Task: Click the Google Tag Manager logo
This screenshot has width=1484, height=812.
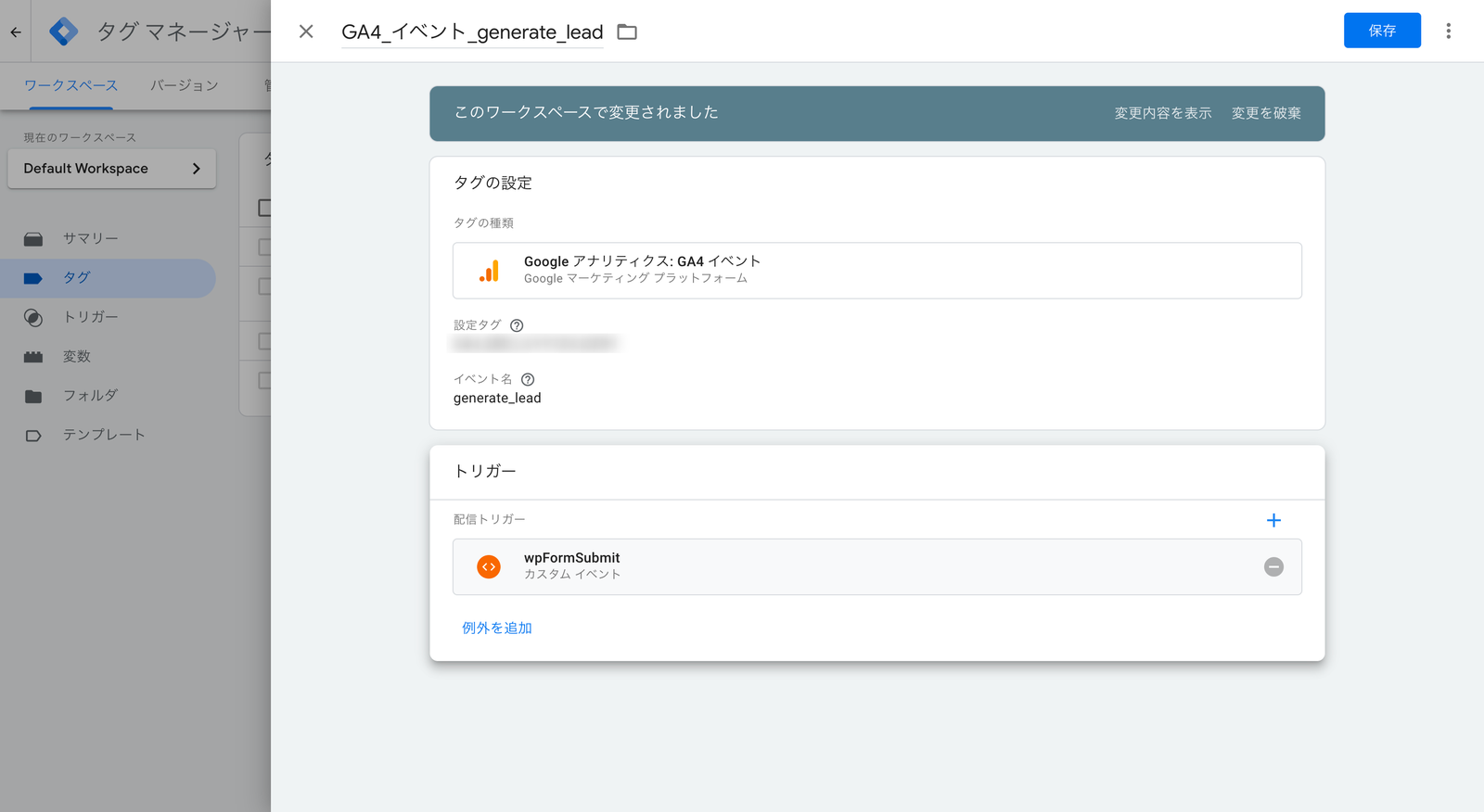Action: [x=63, y=32]
